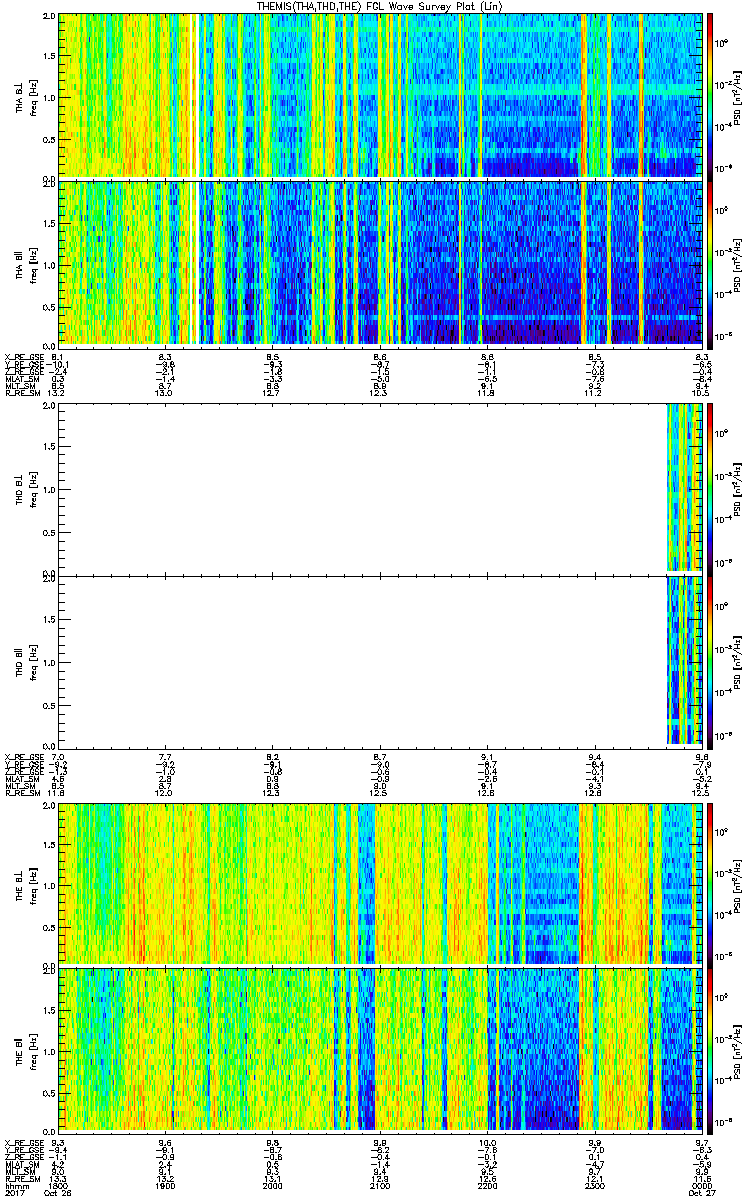Click the 'THD B⊥ freq [Hz]' axis label
The height and width of the screenshot is (1200, 750).
(x=27, y=488)
